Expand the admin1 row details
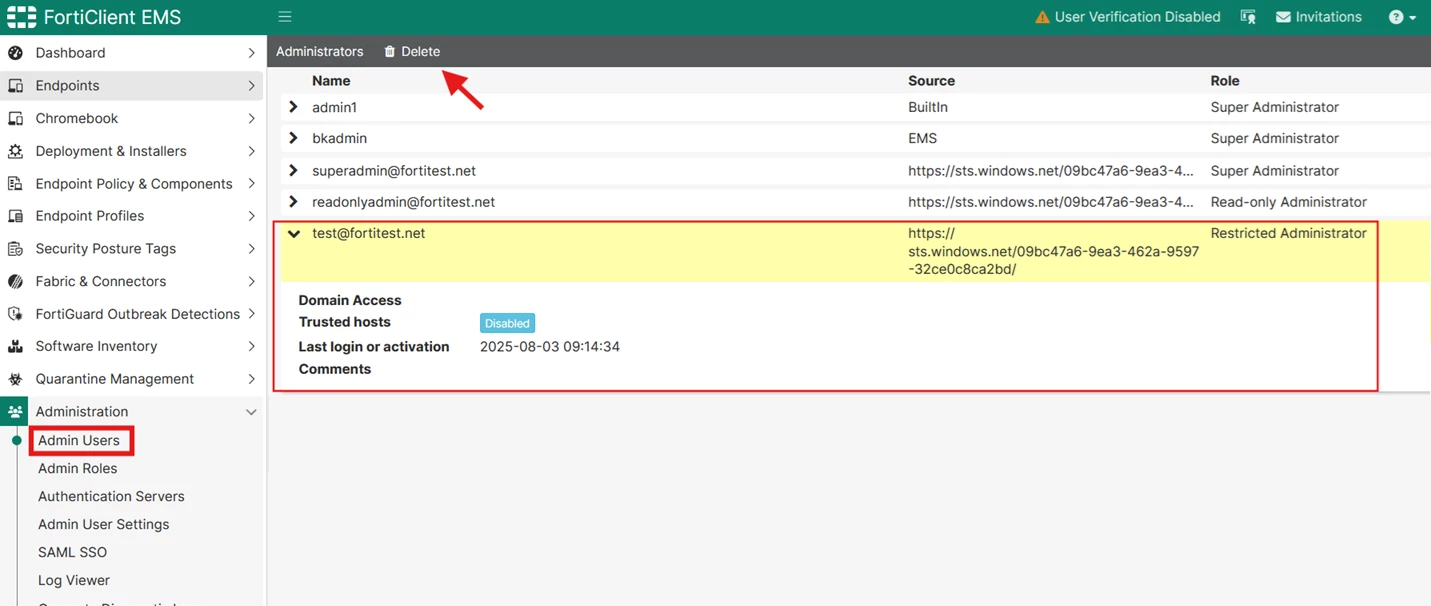Image resolution: width=1431 pixels, height=606 pixels. 293,107
